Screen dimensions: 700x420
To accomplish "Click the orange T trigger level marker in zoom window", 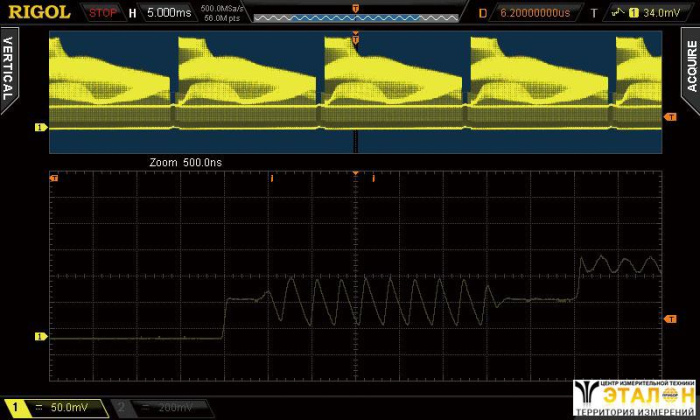I will (669, 318).
